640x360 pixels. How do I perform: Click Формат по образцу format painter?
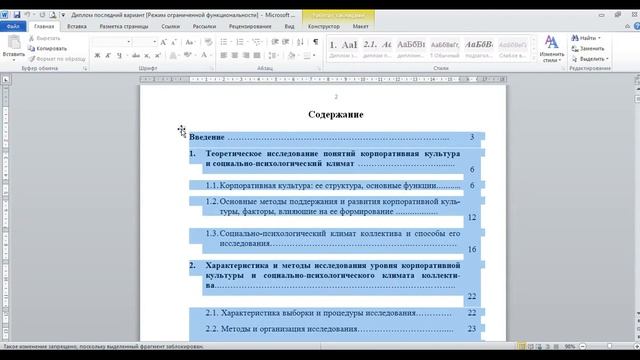(x=57, y=59)
